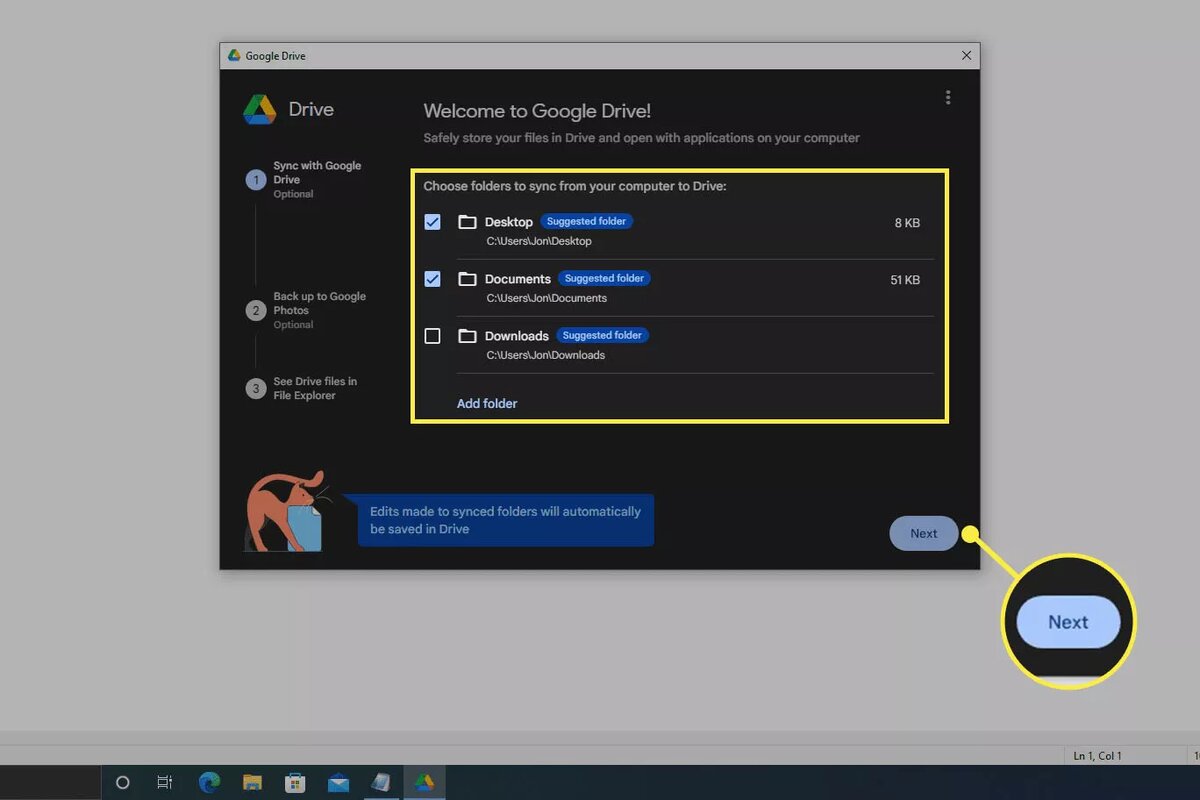Click the path C:\Users\Jon\Desktop
Screen dimensions: 1200x800
(x=539, y=241)
